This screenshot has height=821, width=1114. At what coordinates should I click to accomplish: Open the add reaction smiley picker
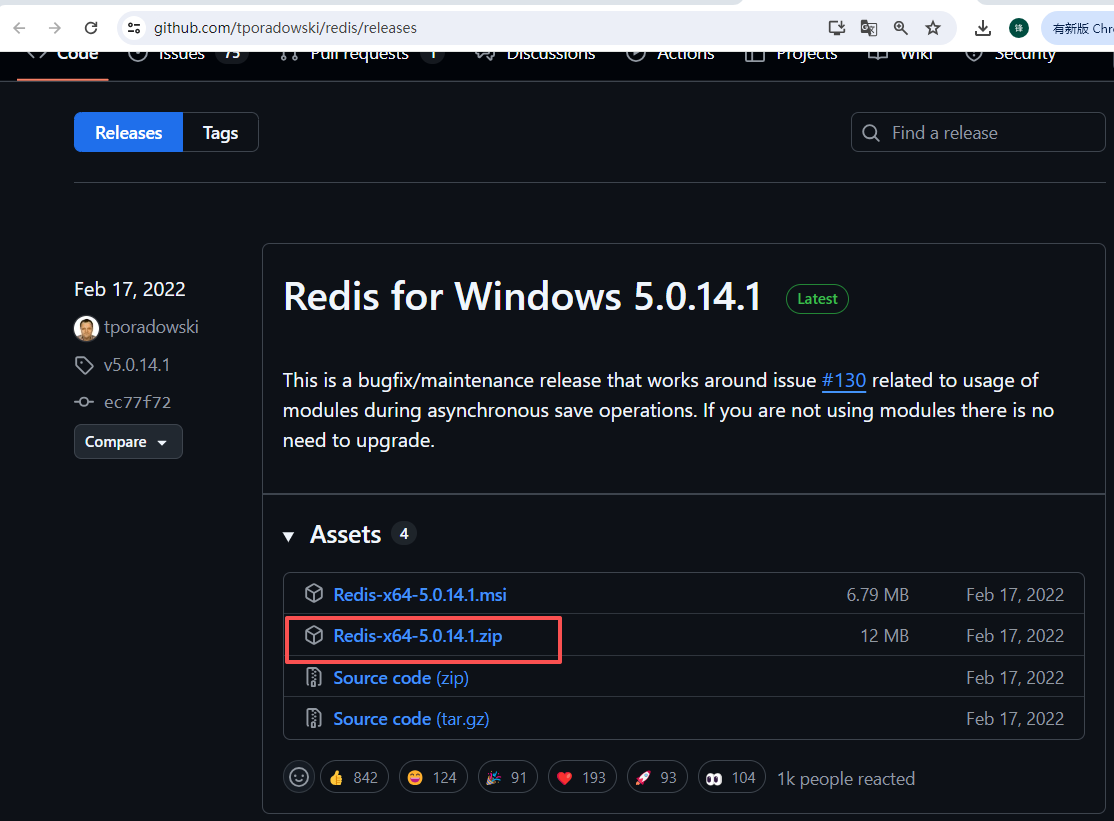(x=299, y=777)
